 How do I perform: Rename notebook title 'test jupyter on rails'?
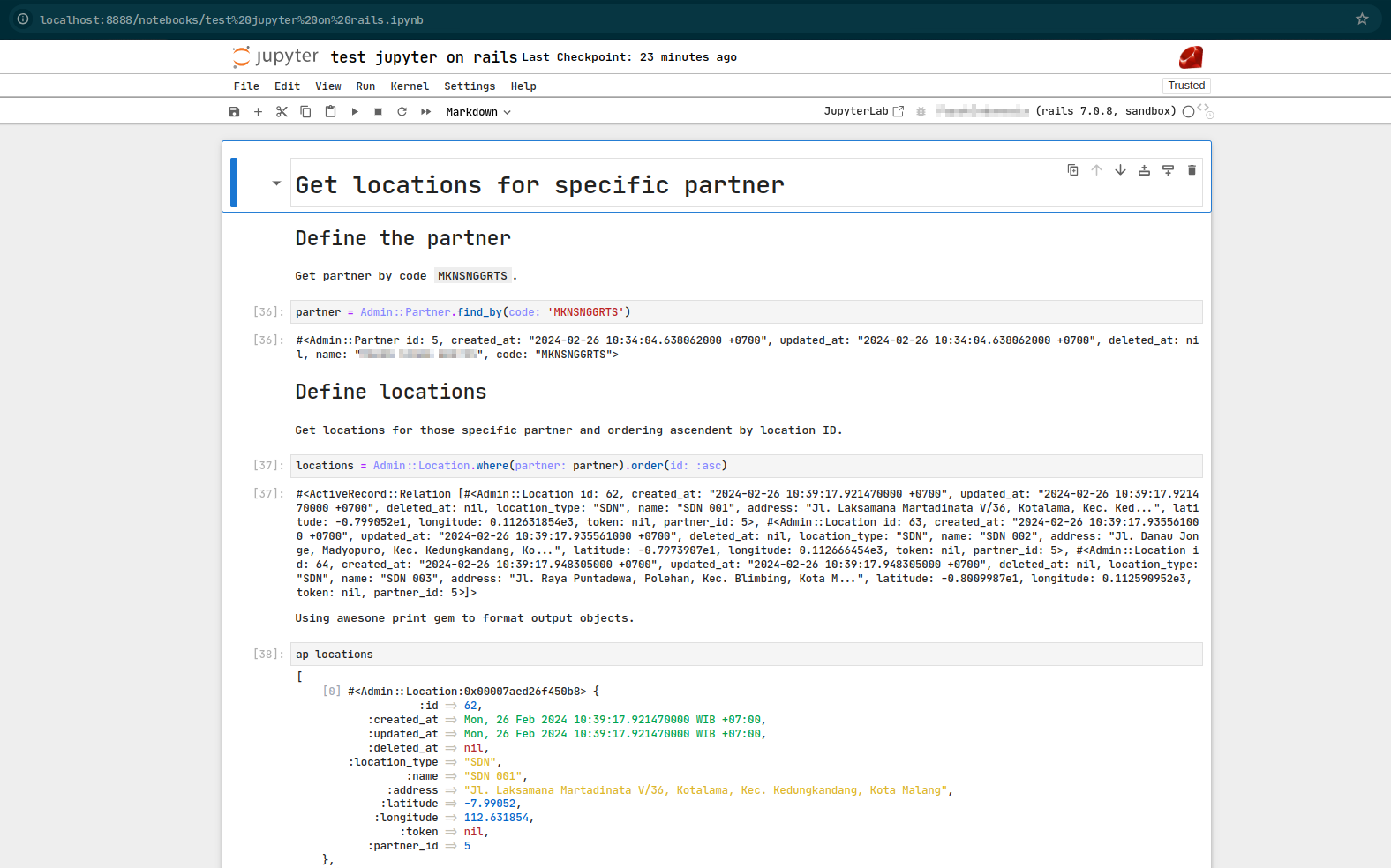pyautogui.click(x=424, y=57)
